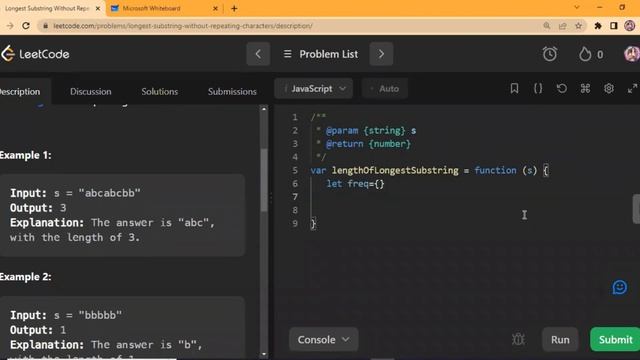Screen dimensions: 640x360
Task: Open editor settings gear icon
Action: pyautogui.click(x=609, y=88)
